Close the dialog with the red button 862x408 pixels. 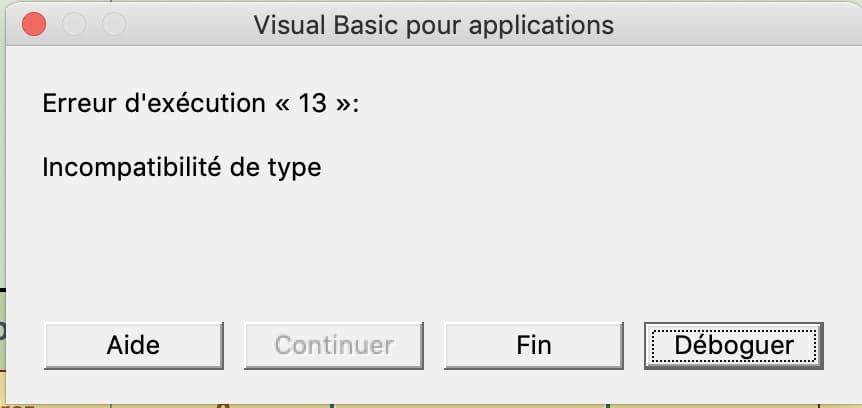pyautogui.click(x=33, y=23)
